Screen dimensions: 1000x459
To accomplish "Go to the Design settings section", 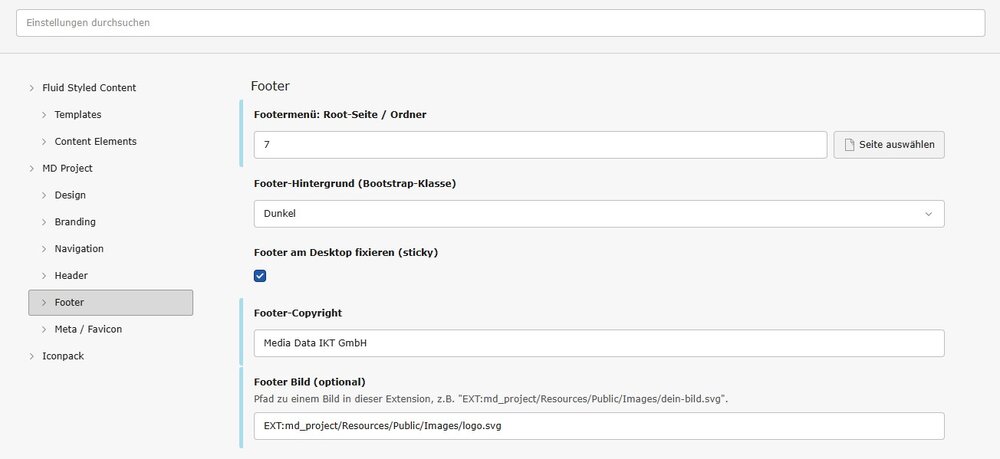I will [70, 195].
